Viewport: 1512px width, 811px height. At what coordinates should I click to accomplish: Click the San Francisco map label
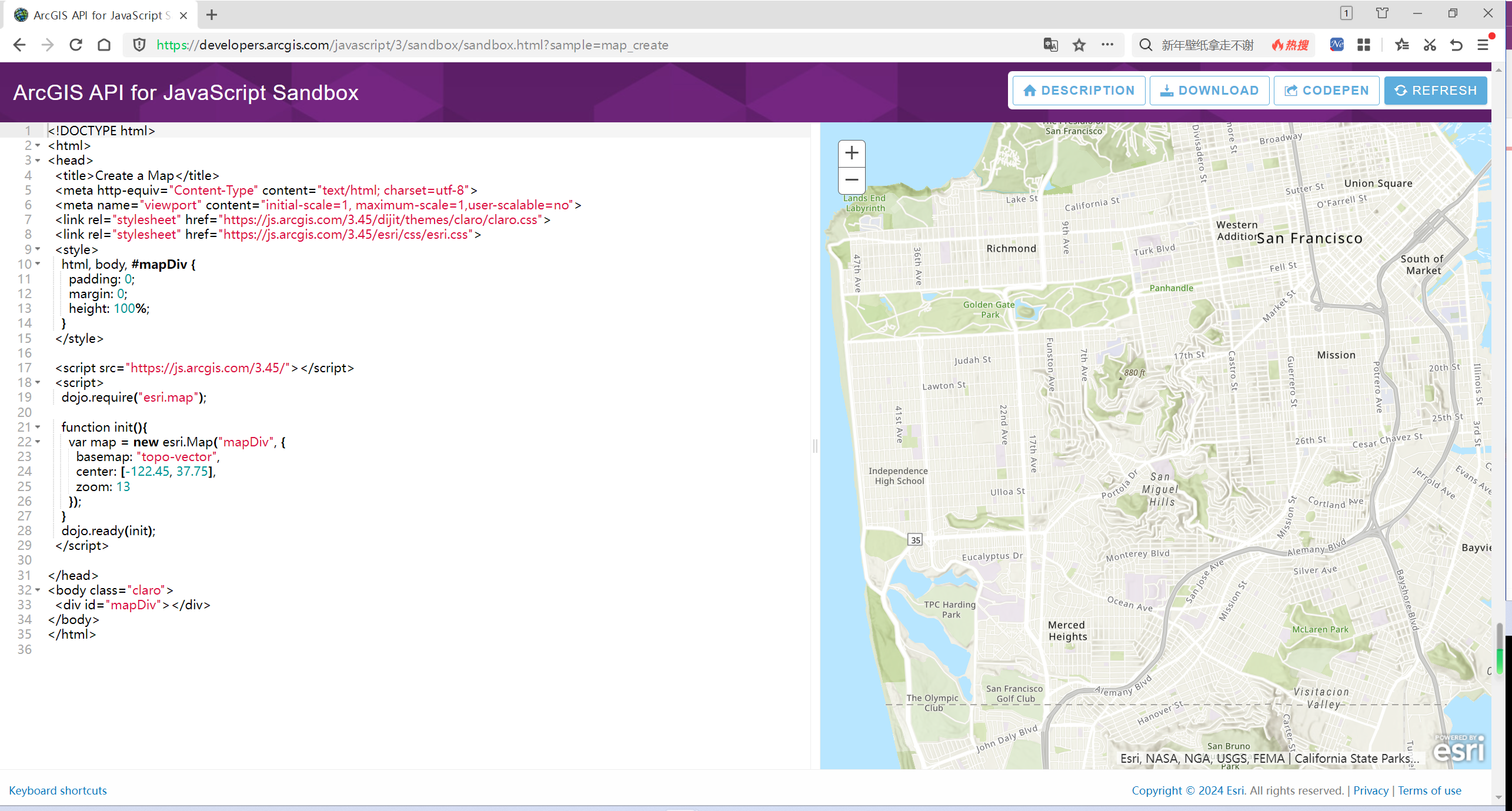pyautogui.click(x=1309, y=238)
